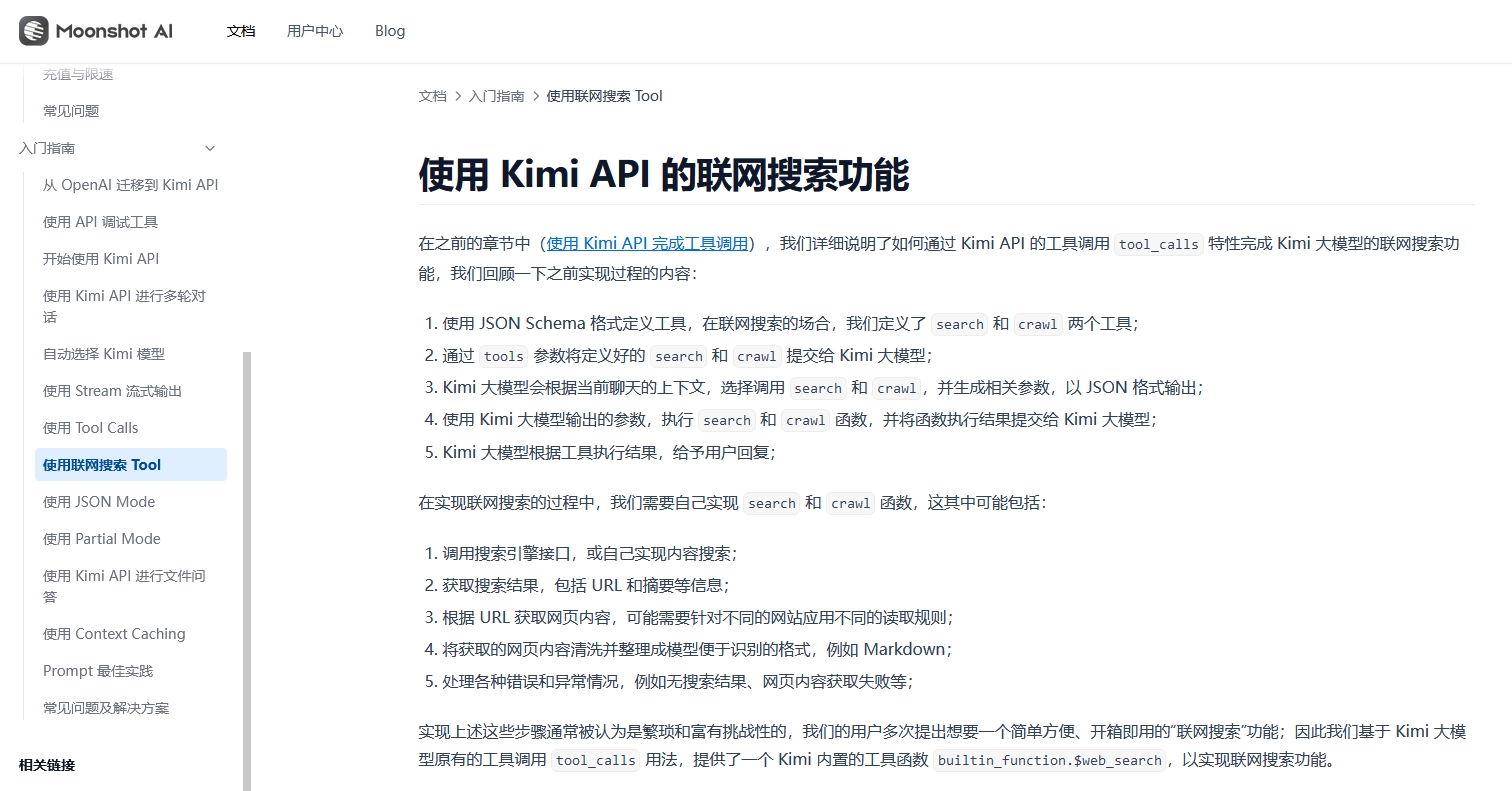Open 充值与限速 sidebar page

[78, 74]
